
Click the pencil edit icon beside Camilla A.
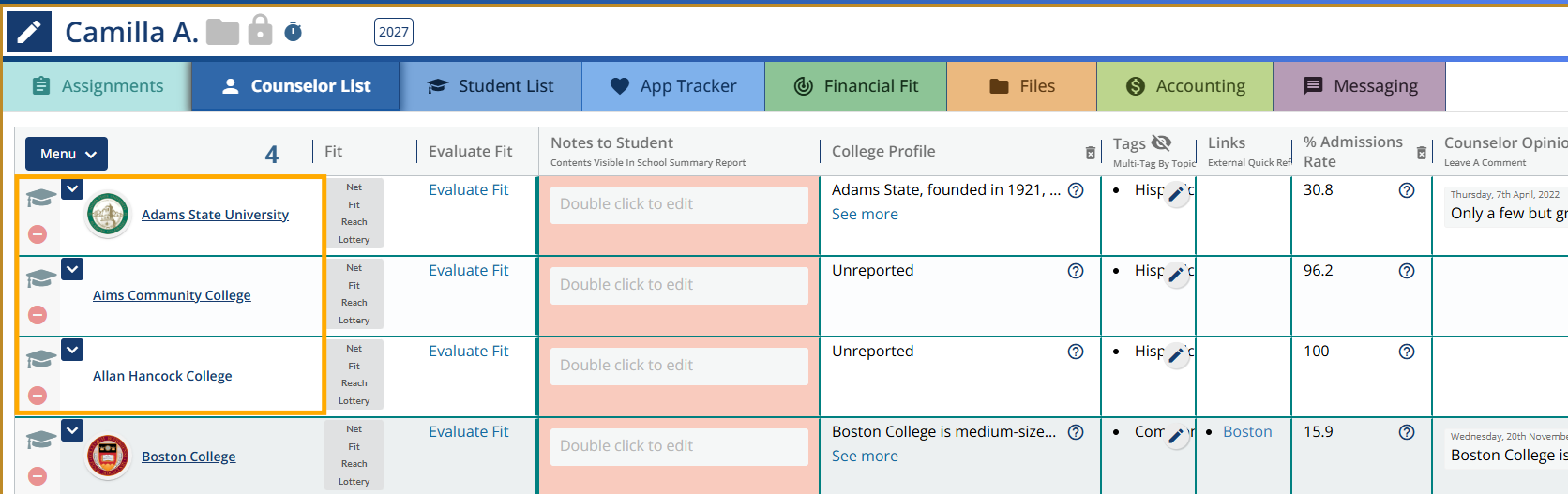29,32
